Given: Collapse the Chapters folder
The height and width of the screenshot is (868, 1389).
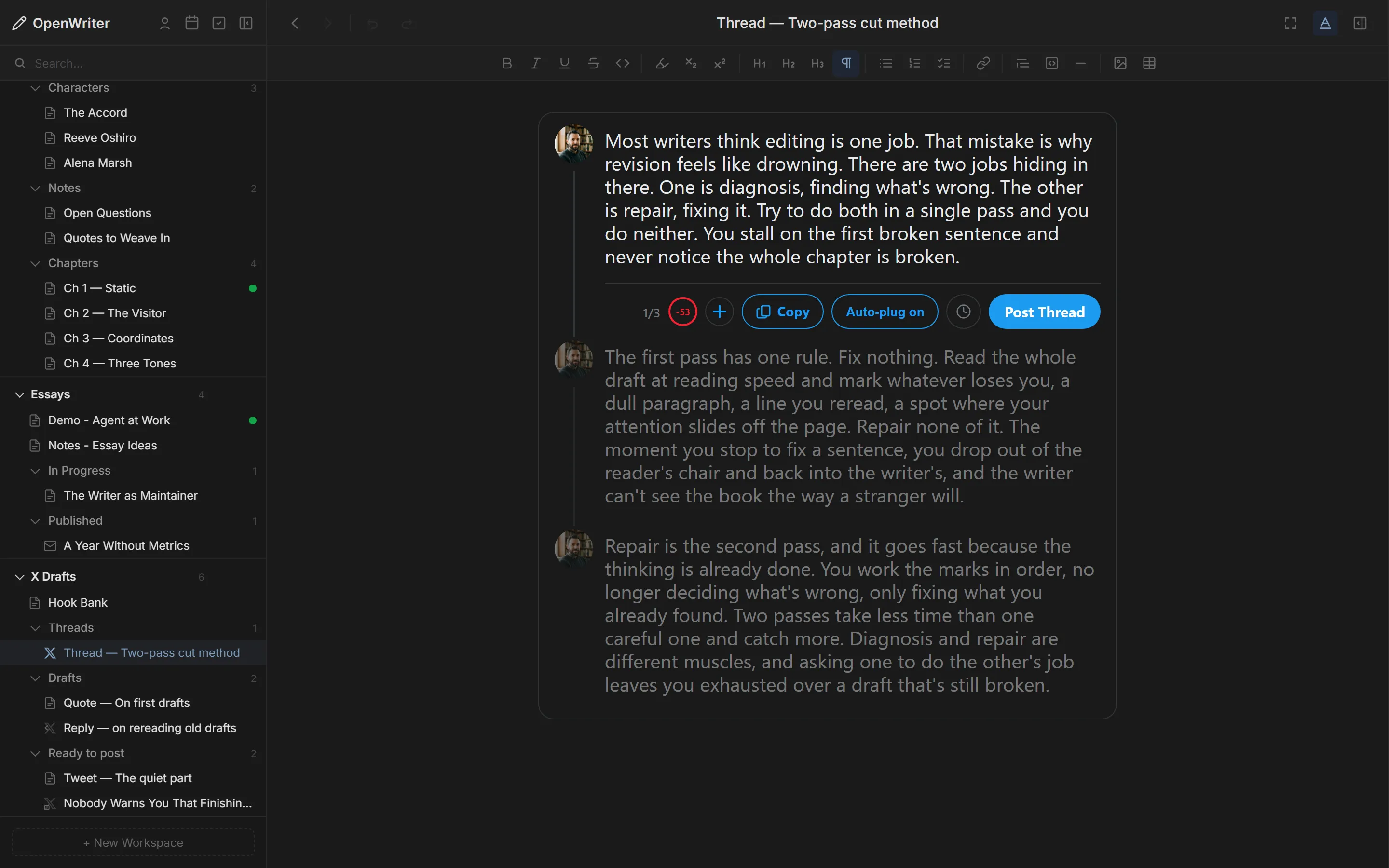Looking at the screenshot, I should tap(35, 263).
